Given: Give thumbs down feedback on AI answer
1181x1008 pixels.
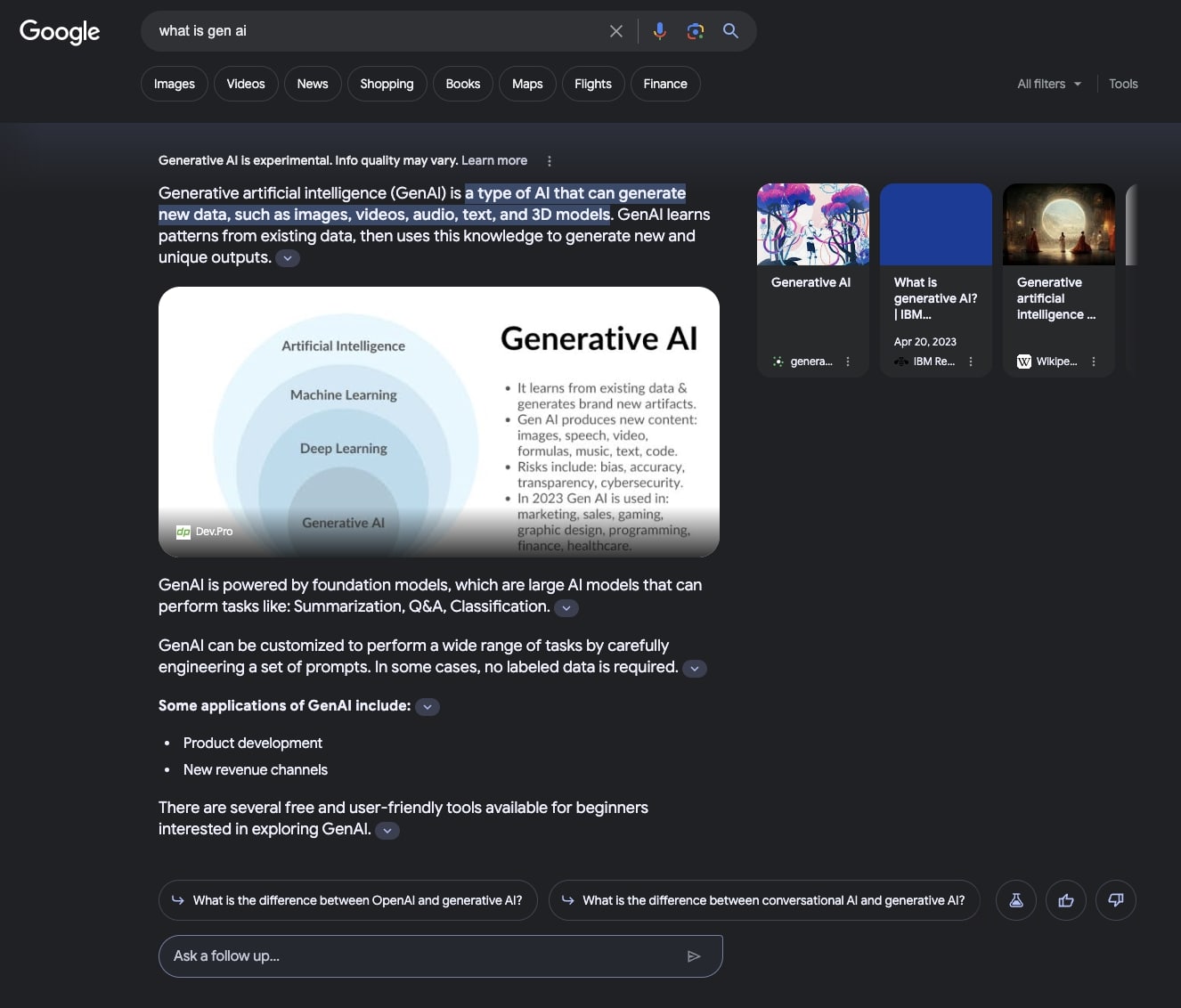Looking at the screenshot, I should [x=1115, y=900].
